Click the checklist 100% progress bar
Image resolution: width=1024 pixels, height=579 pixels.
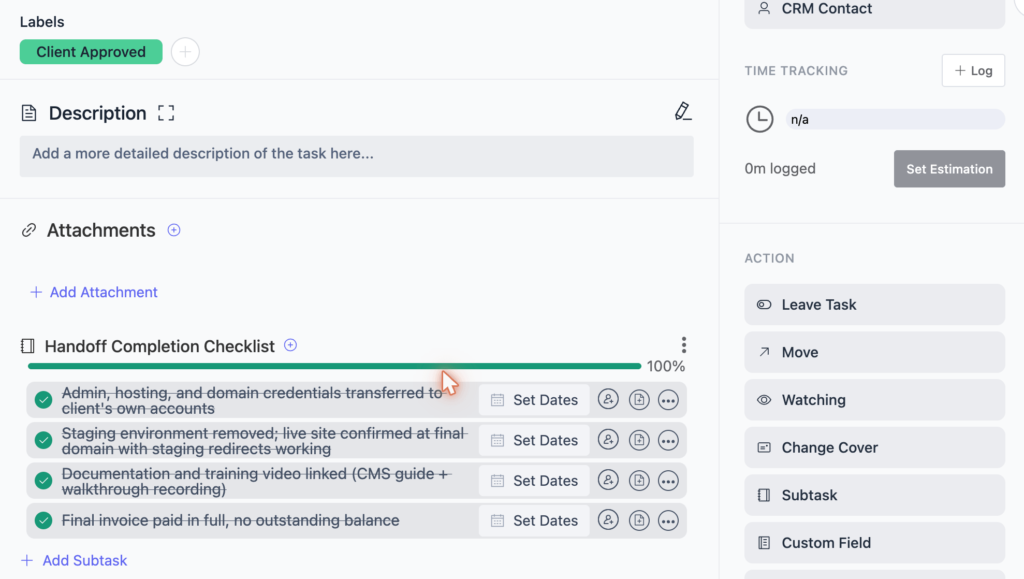pos(334,366)
